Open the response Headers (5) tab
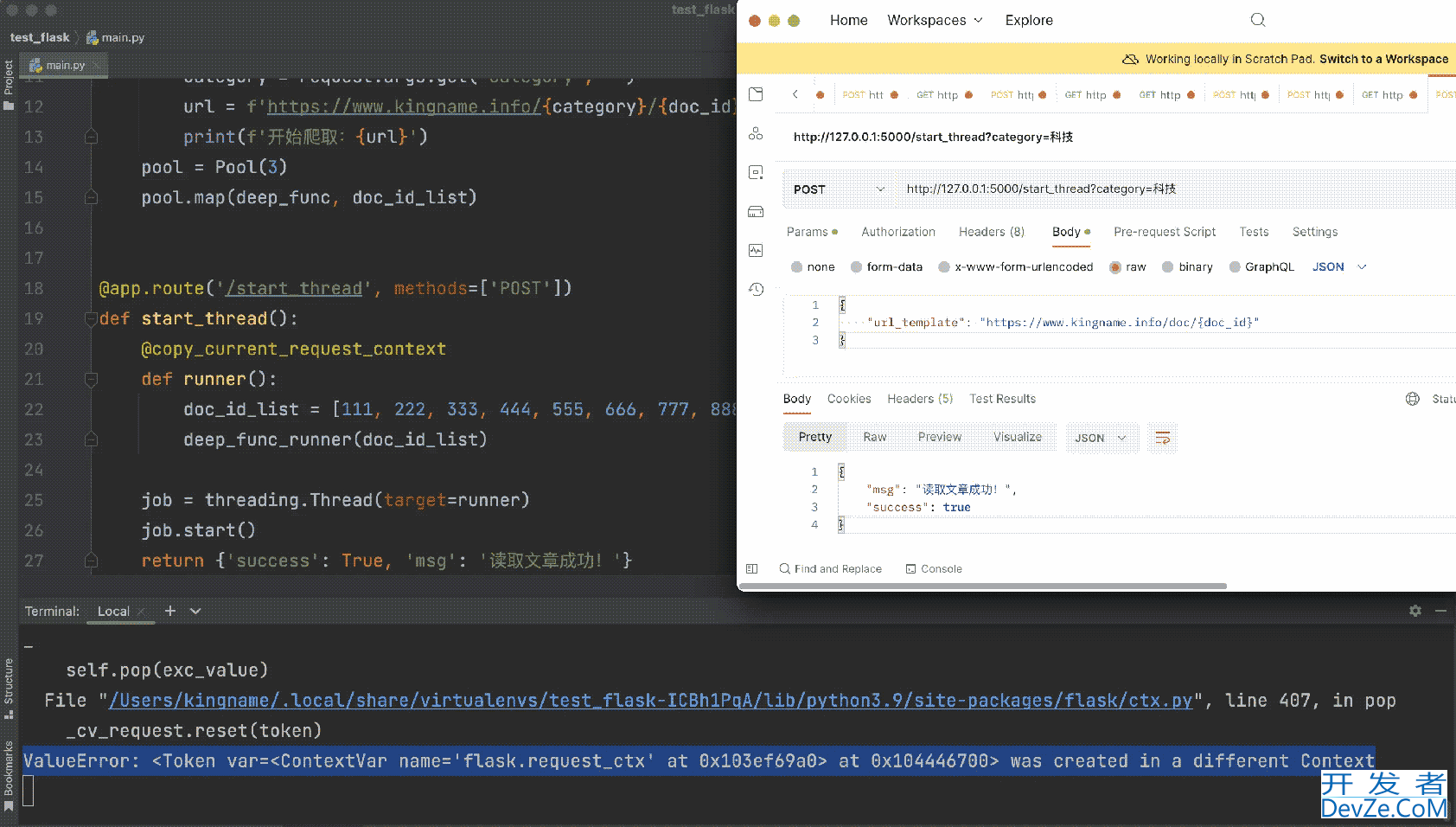The image size is (1456, 827). pyautogui.click(x=920, y=399)
